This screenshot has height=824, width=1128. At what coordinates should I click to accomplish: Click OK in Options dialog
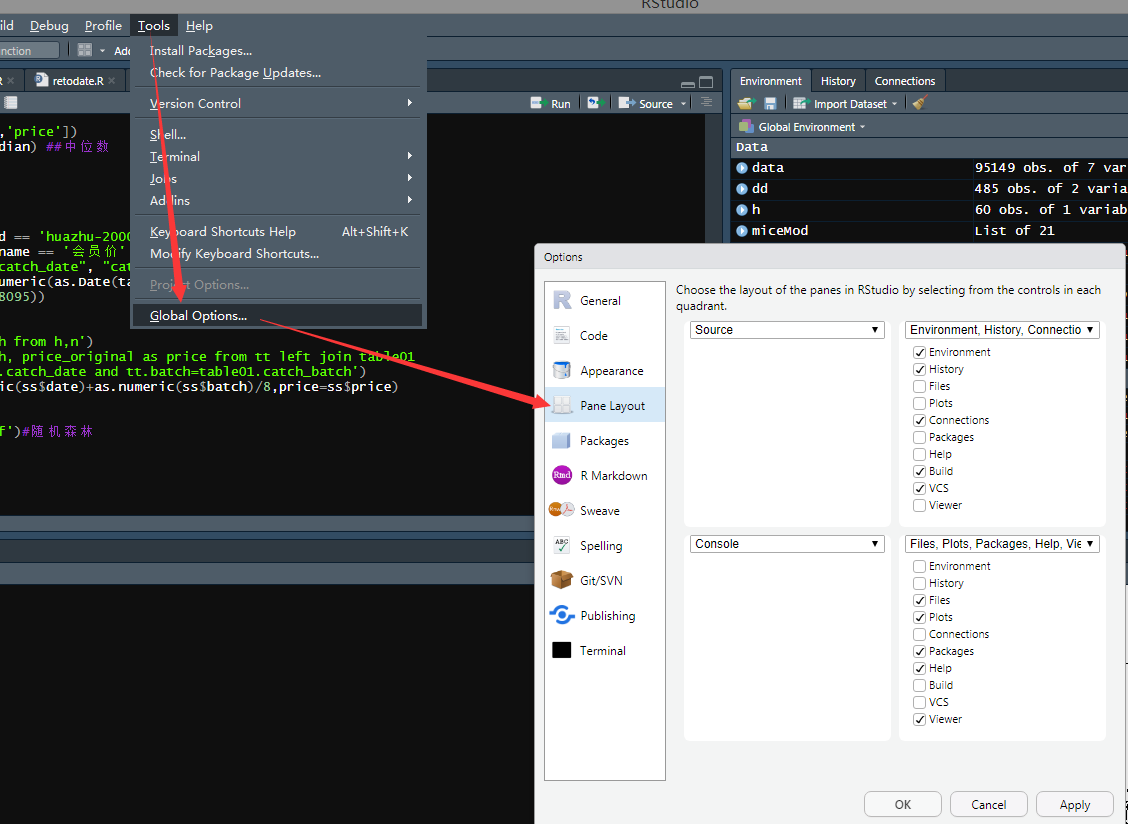point(903,805)
